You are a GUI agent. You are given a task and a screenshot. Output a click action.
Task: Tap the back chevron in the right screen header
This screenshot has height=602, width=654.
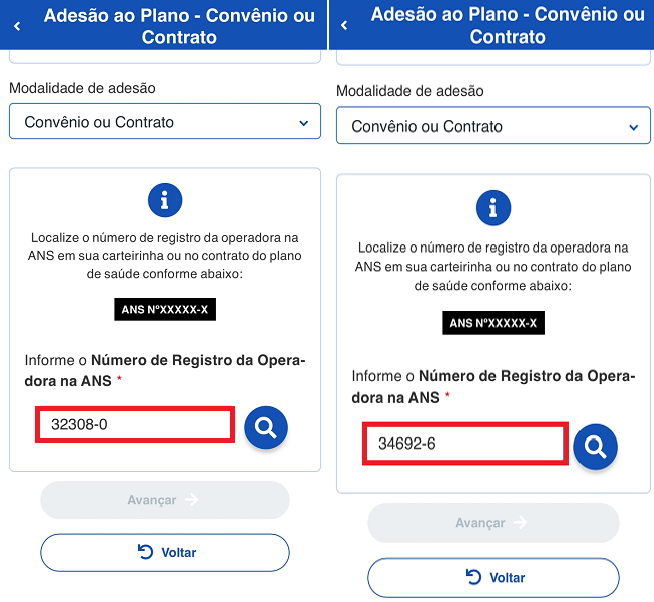pyautogui.click(x=345, y=26)
